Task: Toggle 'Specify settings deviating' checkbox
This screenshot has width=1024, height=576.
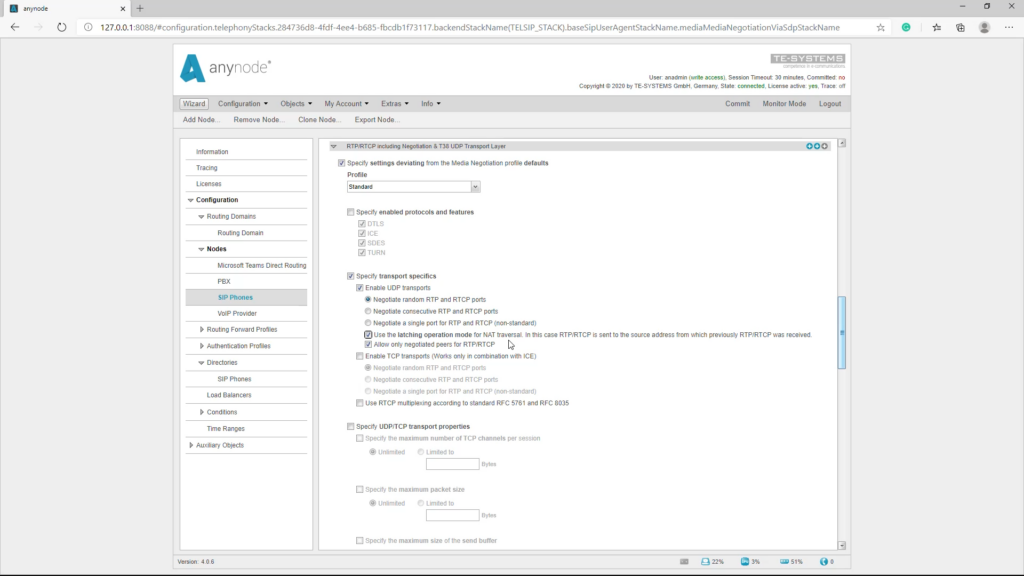Action: [342, 163]
